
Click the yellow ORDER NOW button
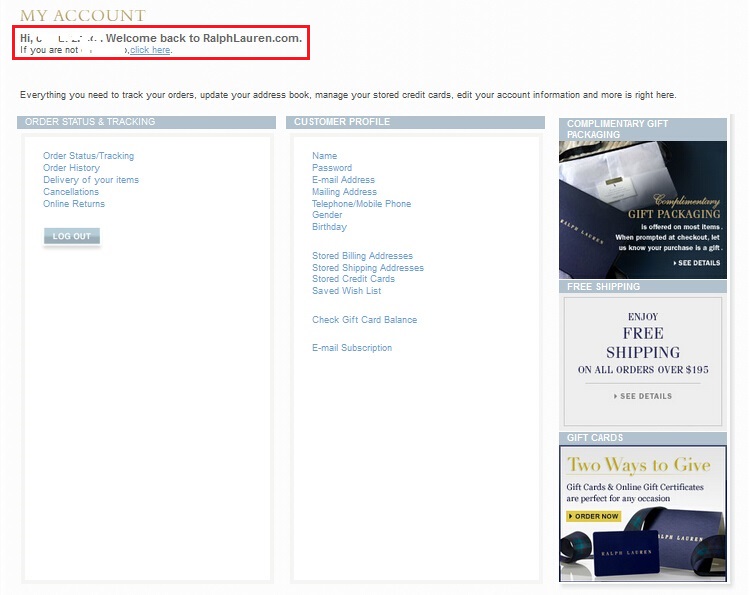(x=594, y=517)
